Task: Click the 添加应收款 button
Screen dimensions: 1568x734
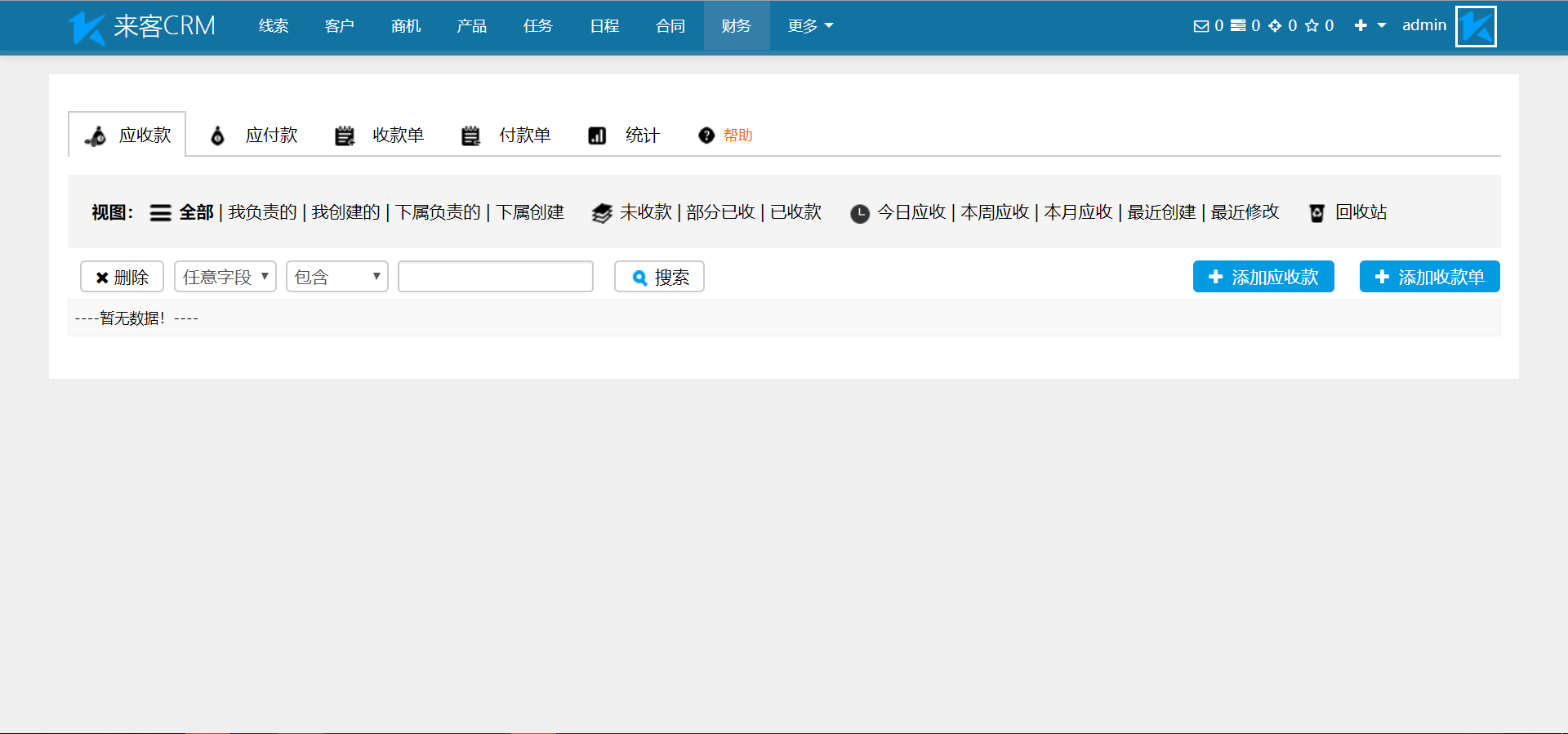Action: coord(1263,277)
